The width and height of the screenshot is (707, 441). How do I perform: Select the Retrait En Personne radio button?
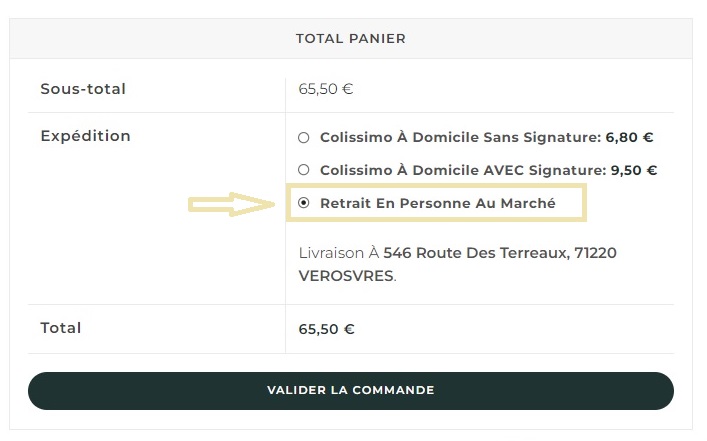pos(304,203)
